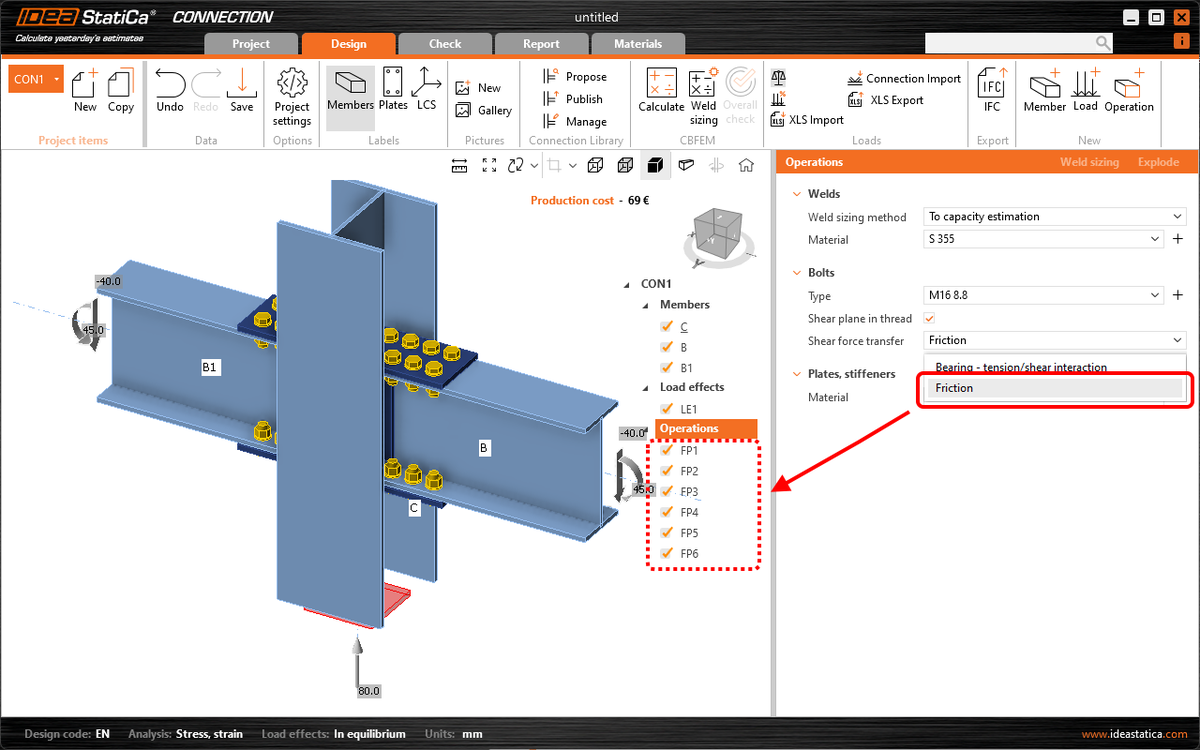1200x750 pixels.
Task: Switch to the Check ribbon tab
Action: [444, 43]
